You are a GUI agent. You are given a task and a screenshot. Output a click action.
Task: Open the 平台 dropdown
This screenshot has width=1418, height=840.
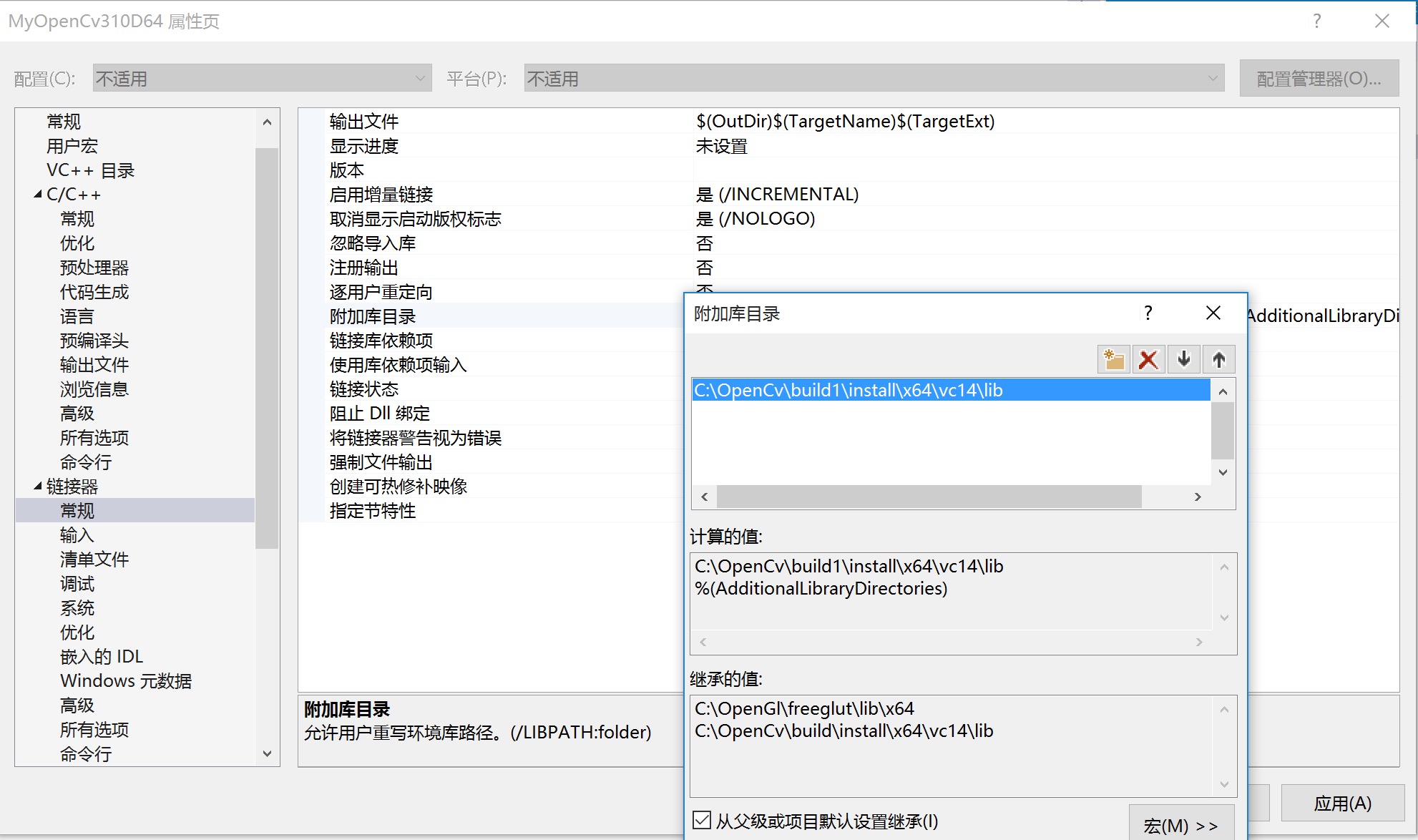[874, 78]
